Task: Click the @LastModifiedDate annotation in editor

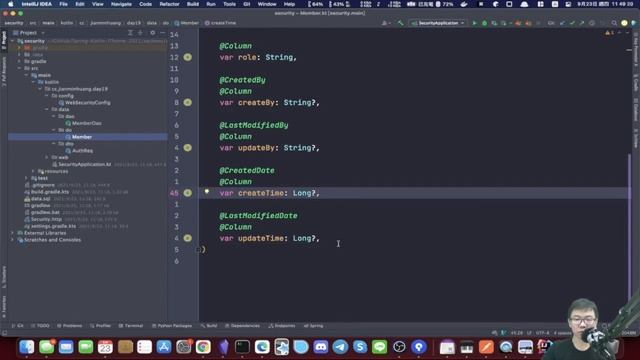Action: tap(258, 216)
